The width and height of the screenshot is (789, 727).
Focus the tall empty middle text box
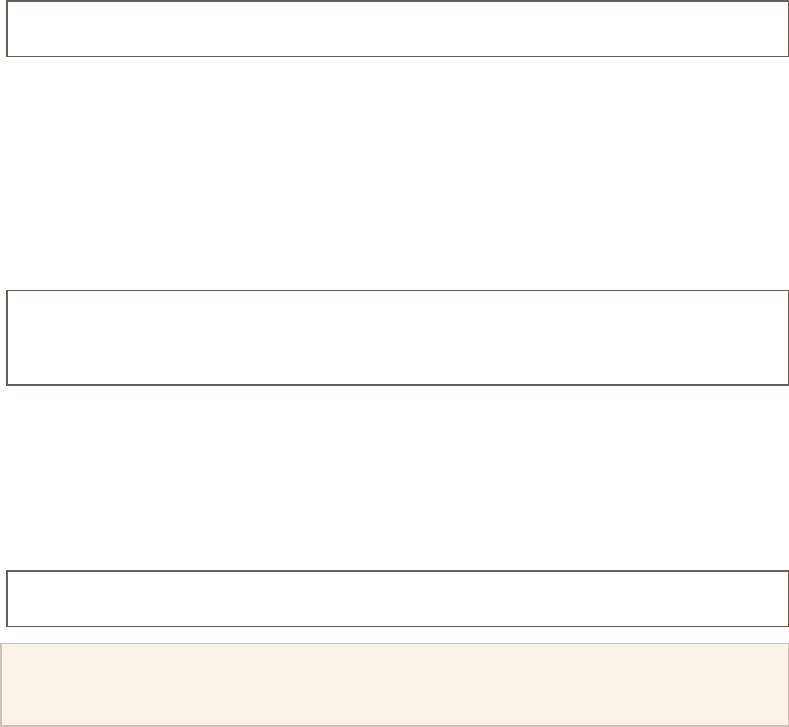(398, 338)
